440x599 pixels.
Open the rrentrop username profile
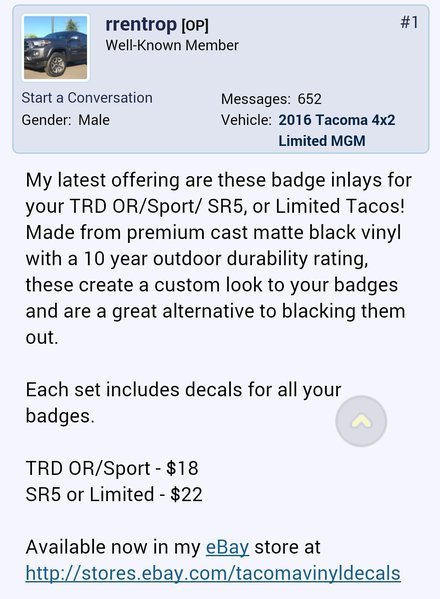tap(141, 24)
